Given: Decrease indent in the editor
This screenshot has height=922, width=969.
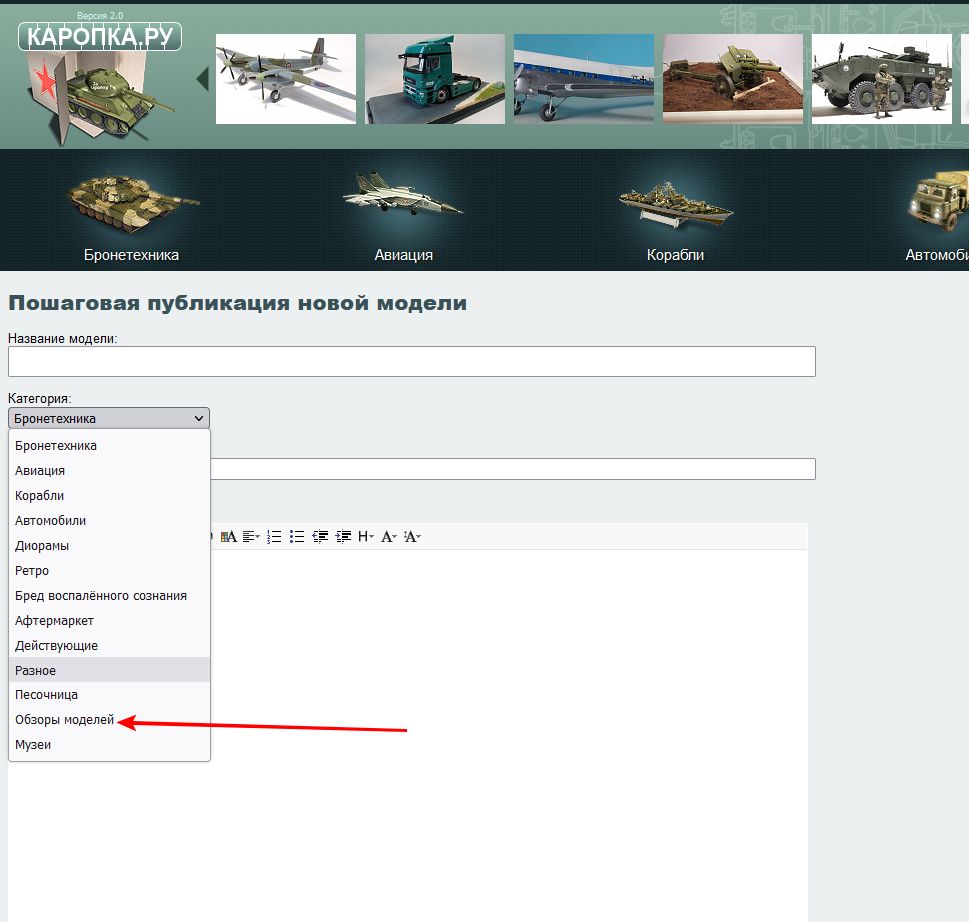Looking at the screenshot, I should (x=320, y=537).
